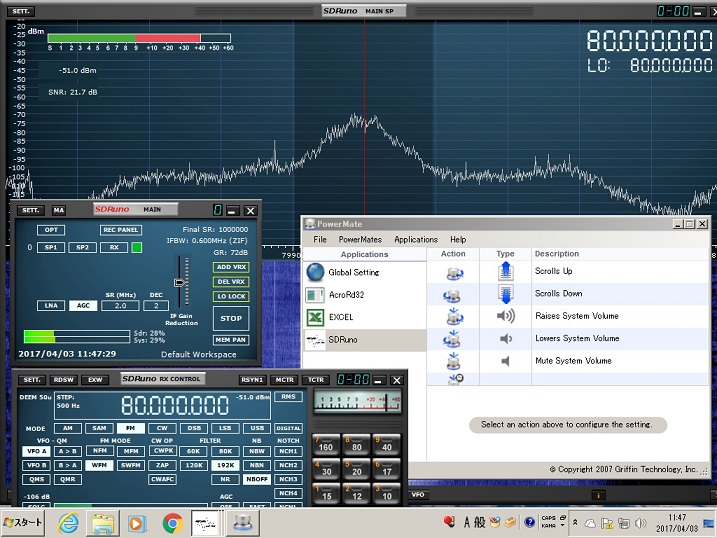The width and height of the screenshot is (717, 538).
Task: Select the AcroRd32 application icon
Action: (x=315, y=295)
